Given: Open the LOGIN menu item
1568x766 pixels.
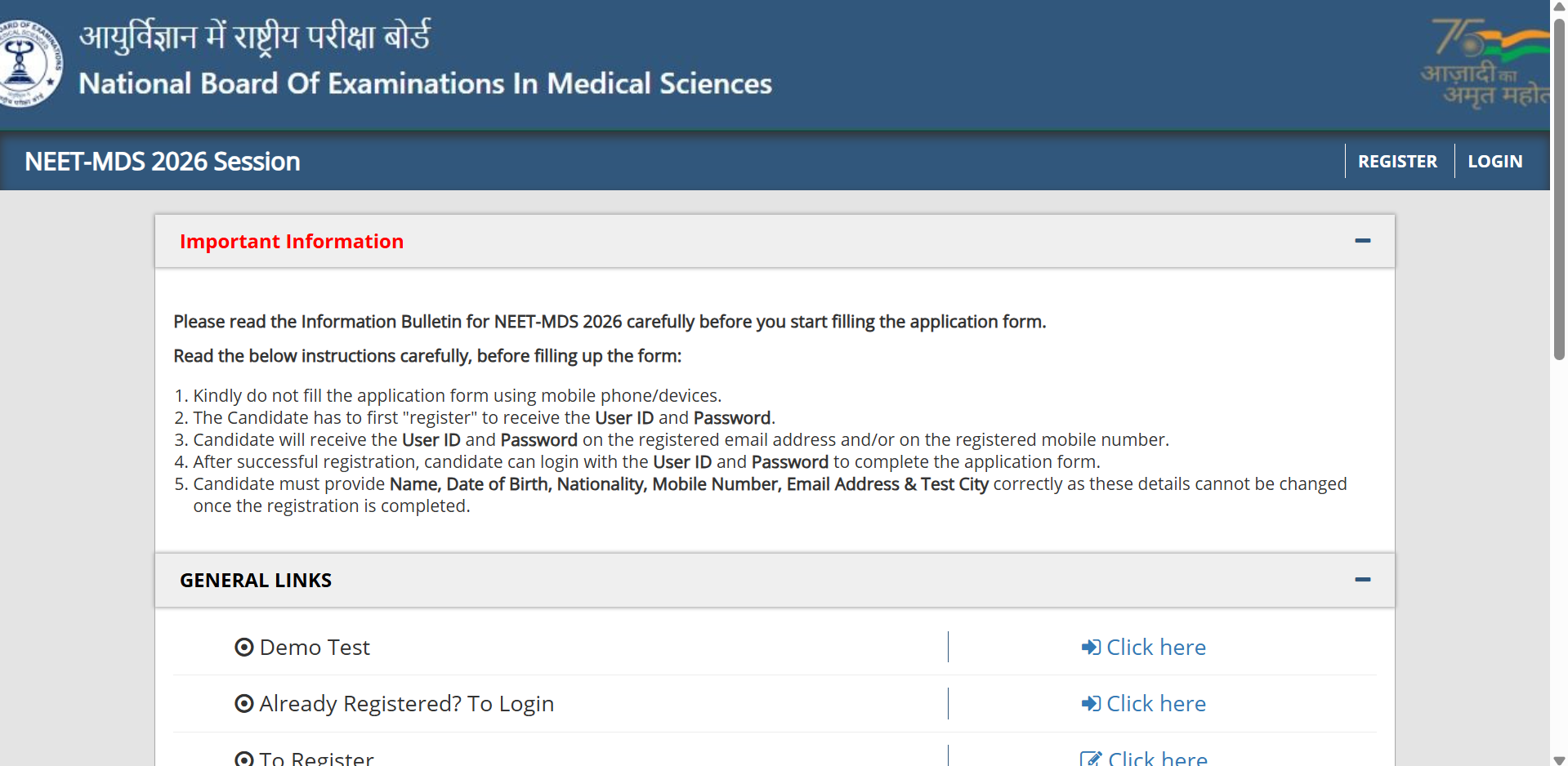Looking at the screenshot, I should 1494,162.
